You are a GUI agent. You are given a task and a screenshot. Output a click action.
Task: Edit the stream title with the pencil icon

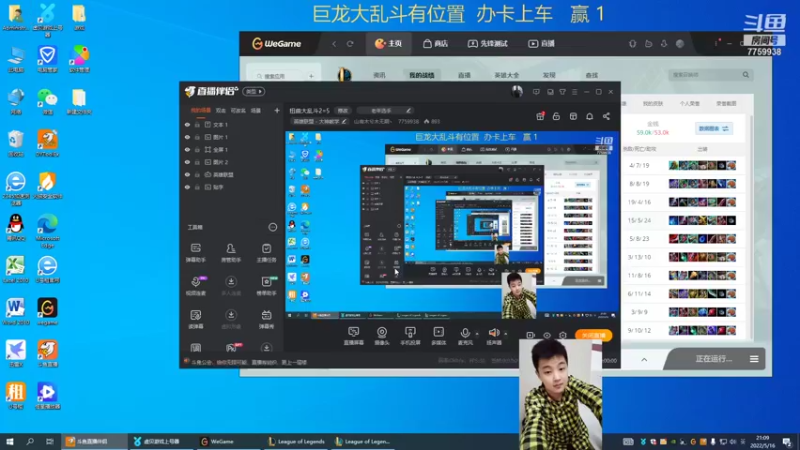click(408, 110)
